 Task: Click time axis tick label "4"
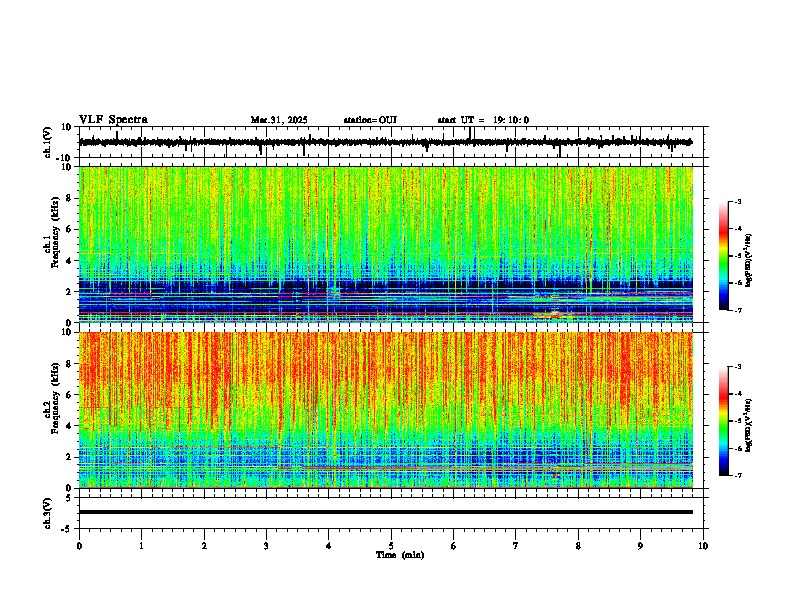tap(329, 546)
